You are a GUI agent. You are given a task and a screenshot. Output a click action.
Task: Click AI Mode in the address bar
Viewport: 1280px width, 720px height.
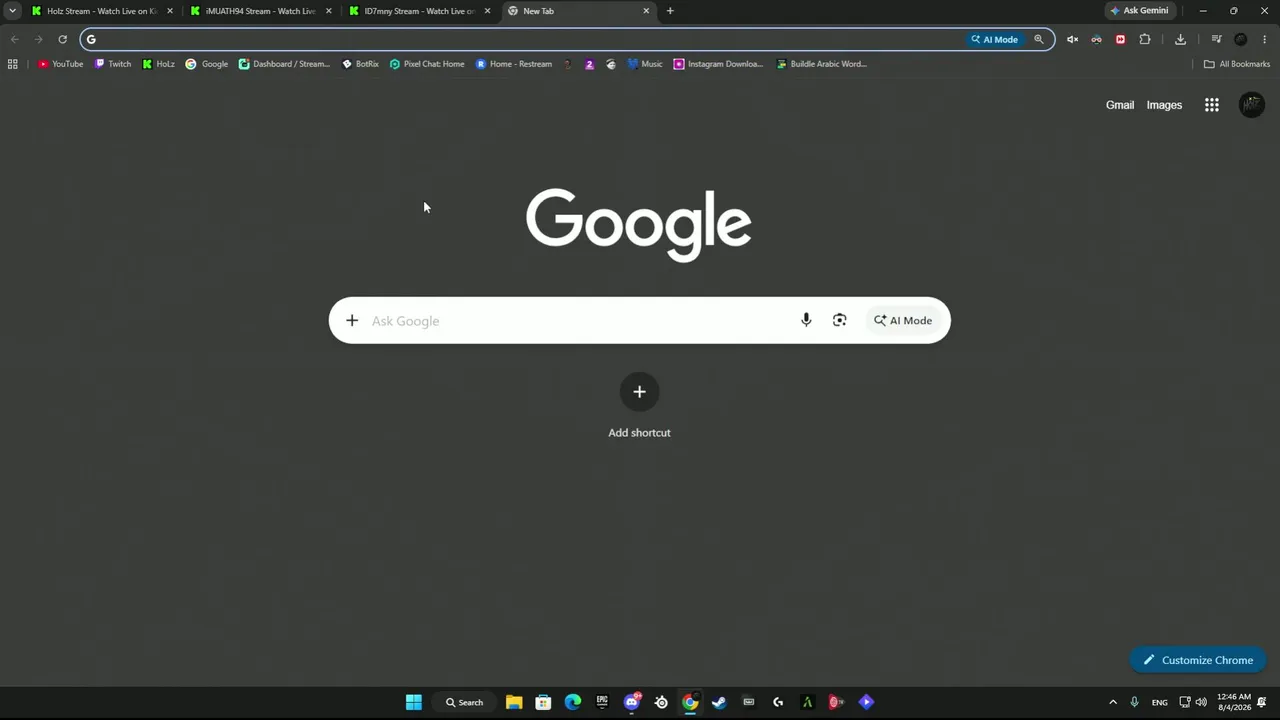(994, 39)
